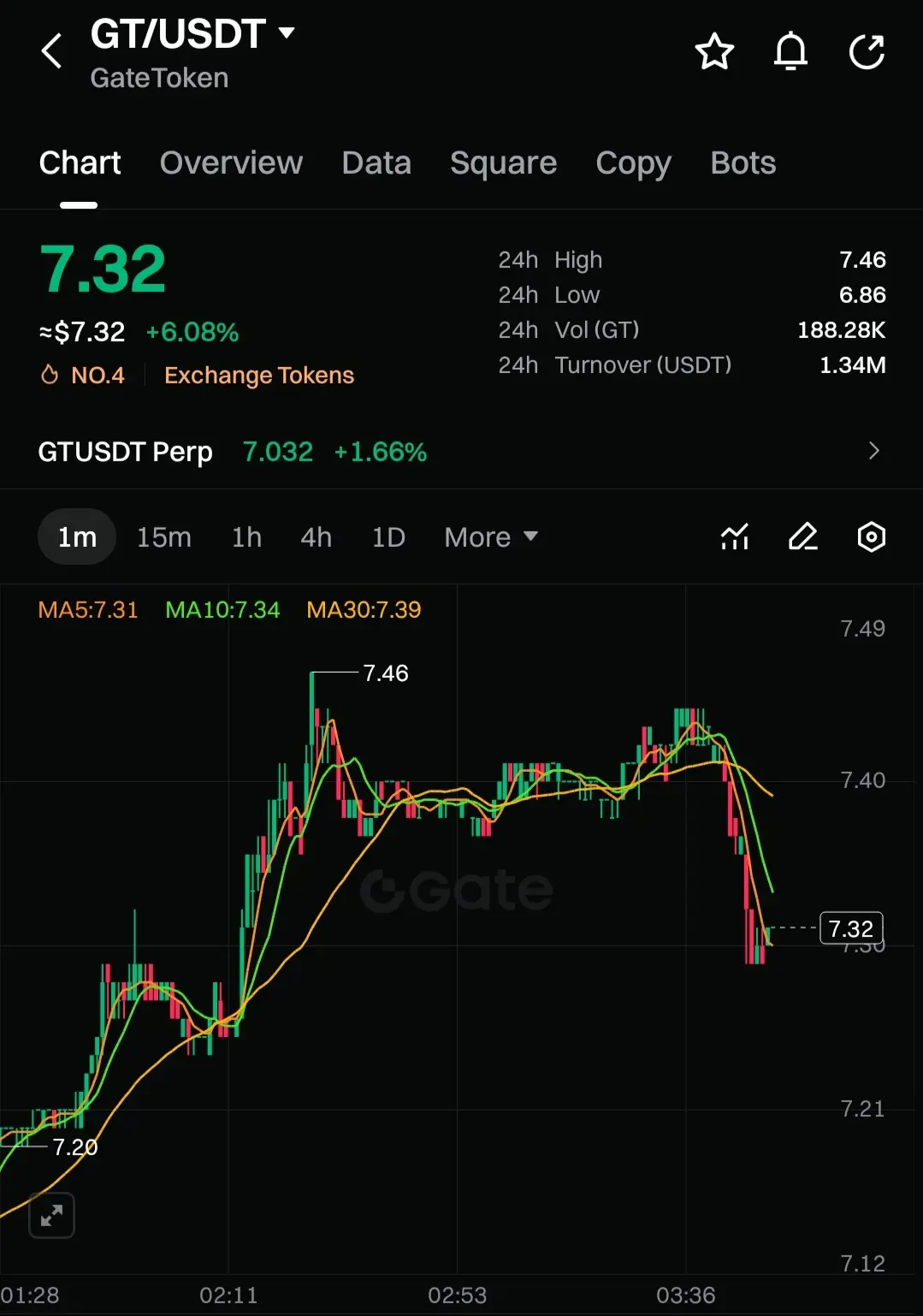Screen dimensions: 923x1316
Task: Share the chart using the share icon
Action: point(867,51)
